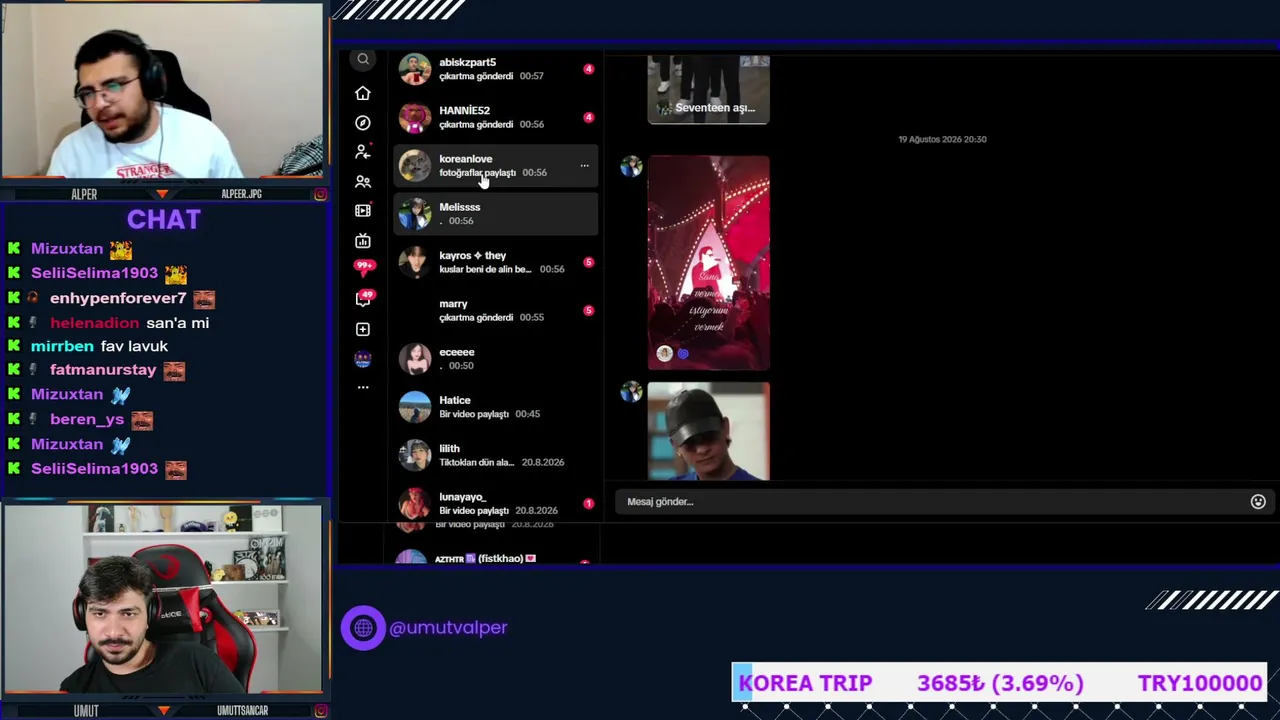Open the eceeee conversation
Viewport: 1280px width, 720px height.
496,359
